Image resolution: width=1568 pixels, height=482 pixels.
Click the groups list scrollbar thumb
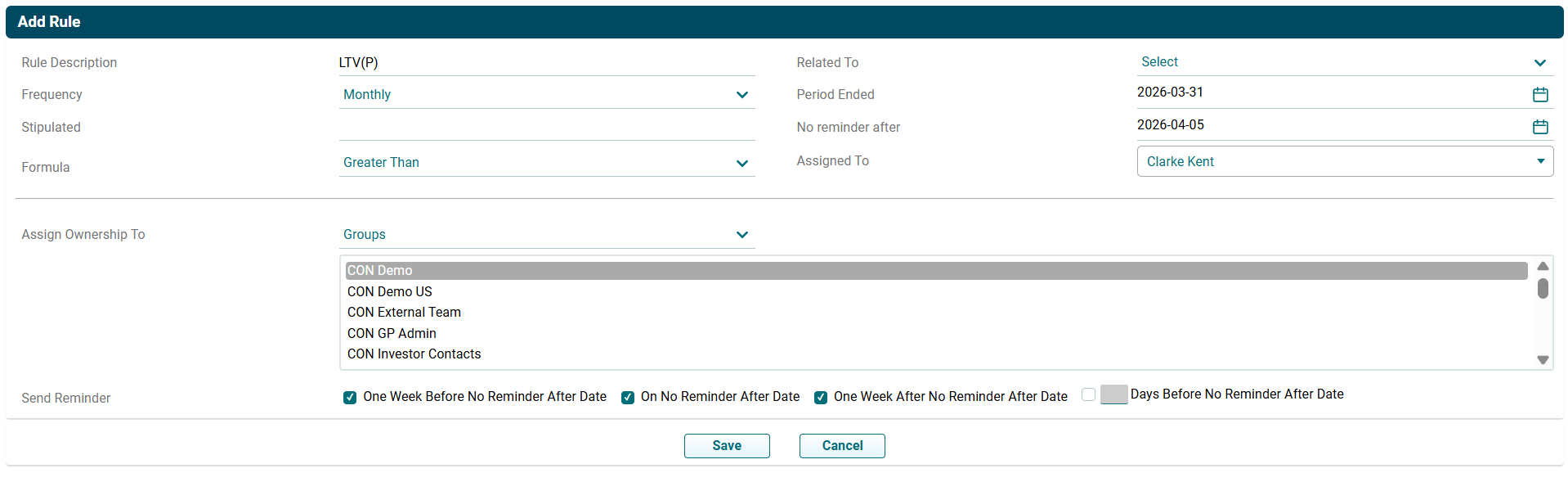tap(1543, 289)
